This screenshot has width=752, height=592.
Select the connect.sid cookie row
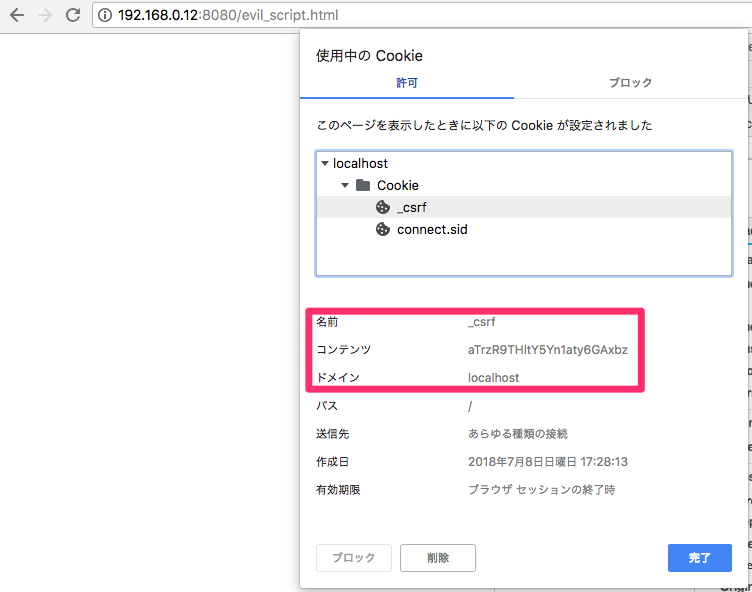tap(524, 229)
